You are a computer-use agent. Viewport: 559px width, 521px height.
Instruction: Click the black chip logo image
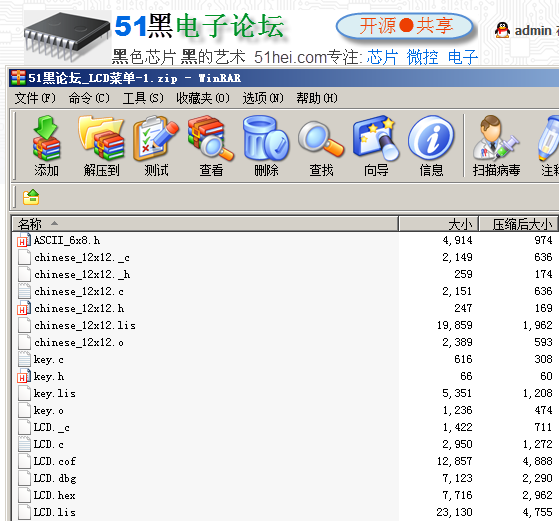(x=67, y=37)
